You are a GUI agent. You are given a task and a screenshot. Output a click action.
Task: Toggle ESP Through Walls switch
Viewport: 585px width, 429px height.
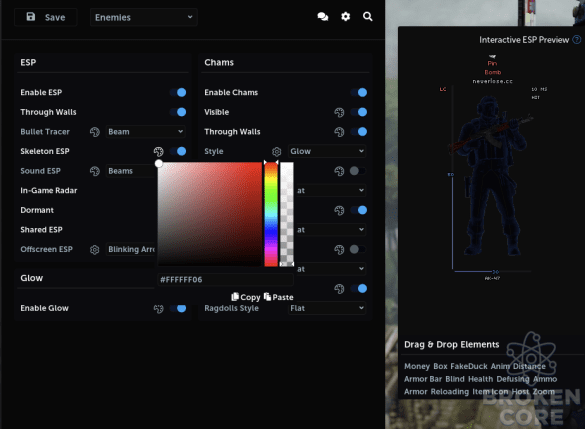(x=178, y=112)
